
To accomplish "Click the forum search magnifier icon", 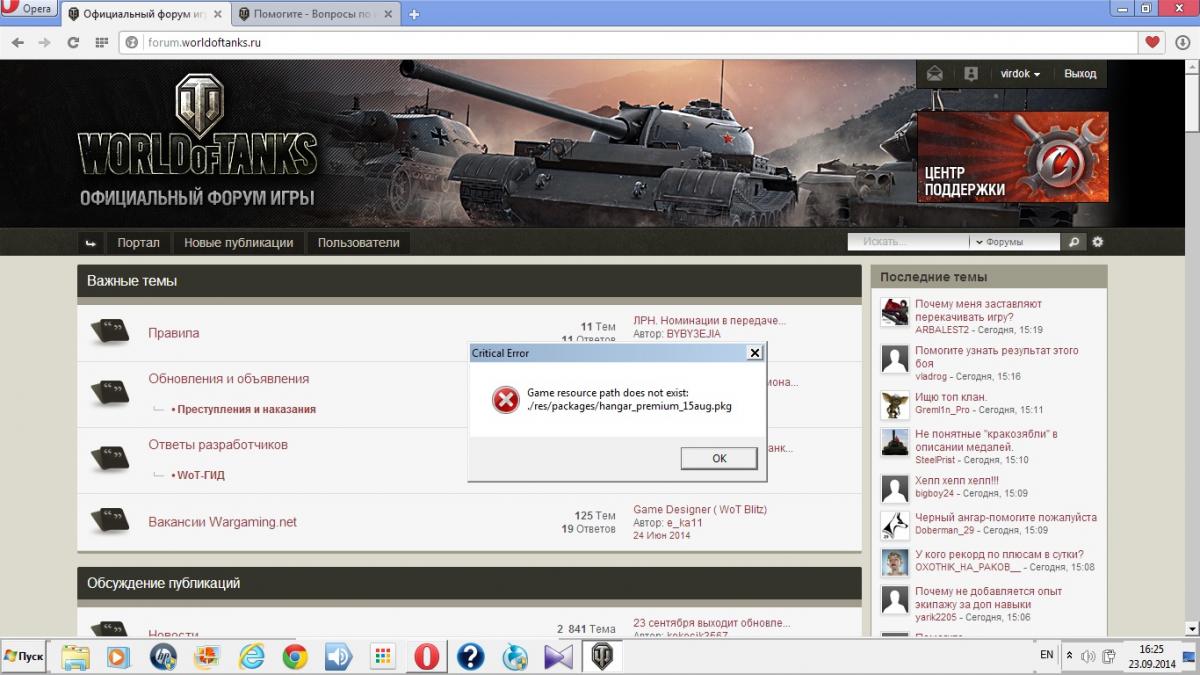I will tap(1073, 242).
